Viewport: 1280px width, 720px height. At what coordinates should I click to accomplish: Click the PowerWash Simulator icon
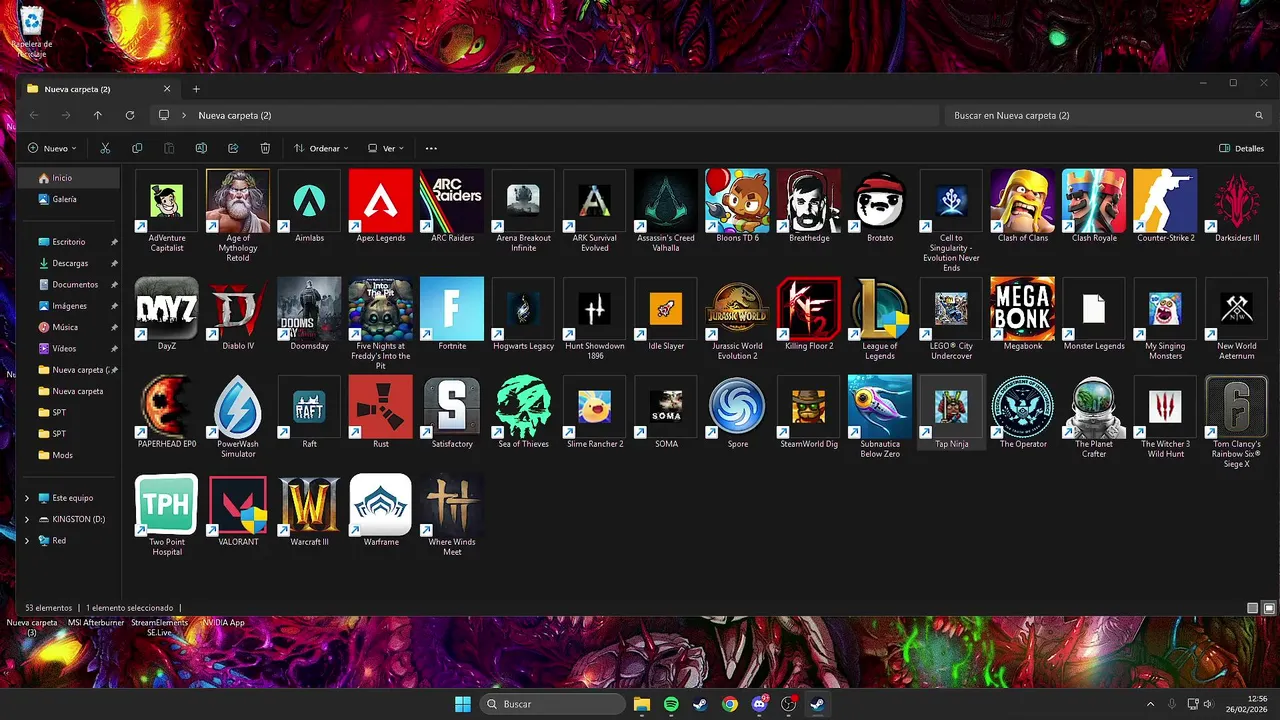coord(238,407)
